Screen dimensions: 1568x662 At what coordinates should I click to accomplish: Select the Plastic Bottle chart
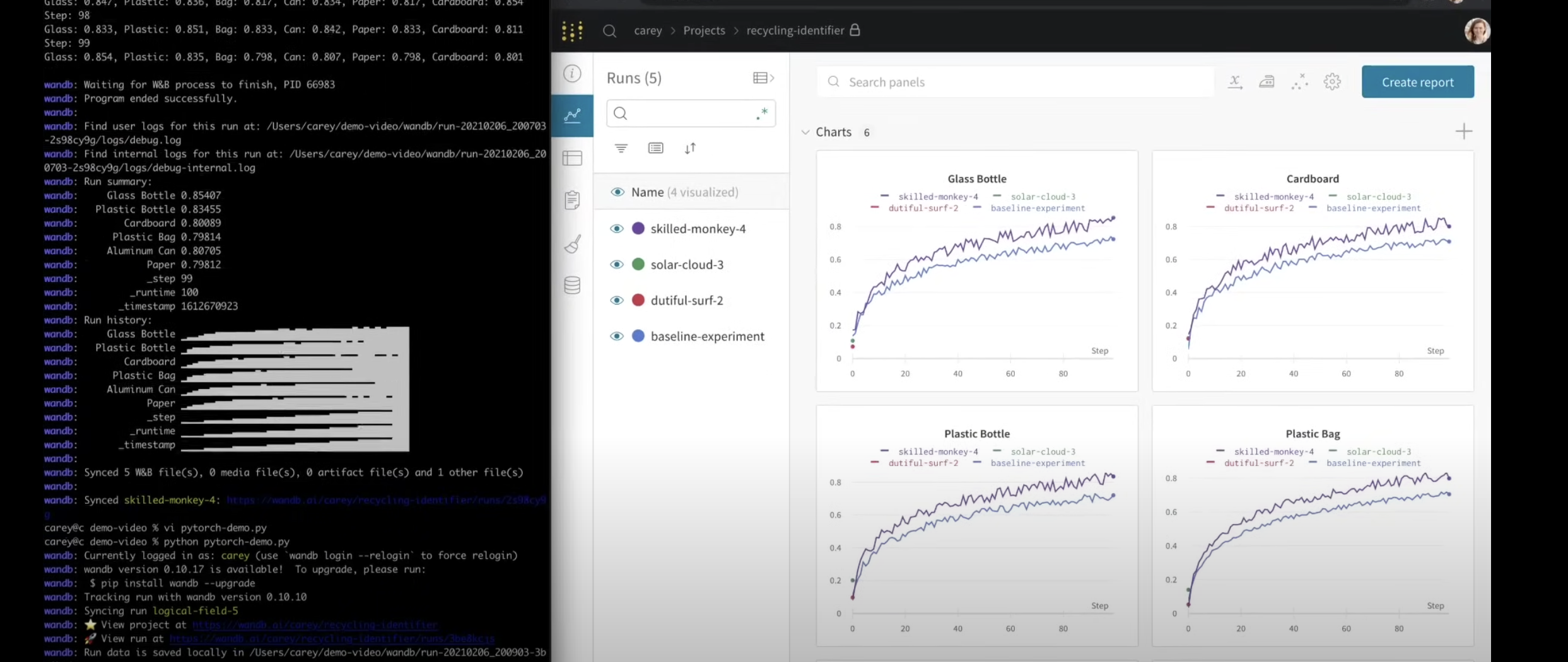tap(976, 525)
